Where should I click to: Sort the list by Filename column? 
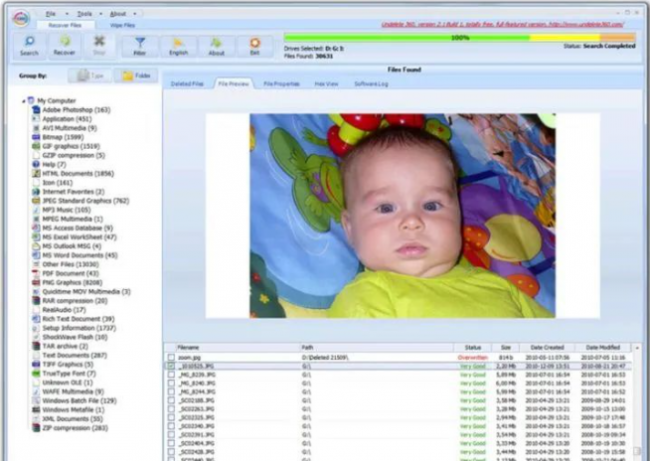coord(236,347)
